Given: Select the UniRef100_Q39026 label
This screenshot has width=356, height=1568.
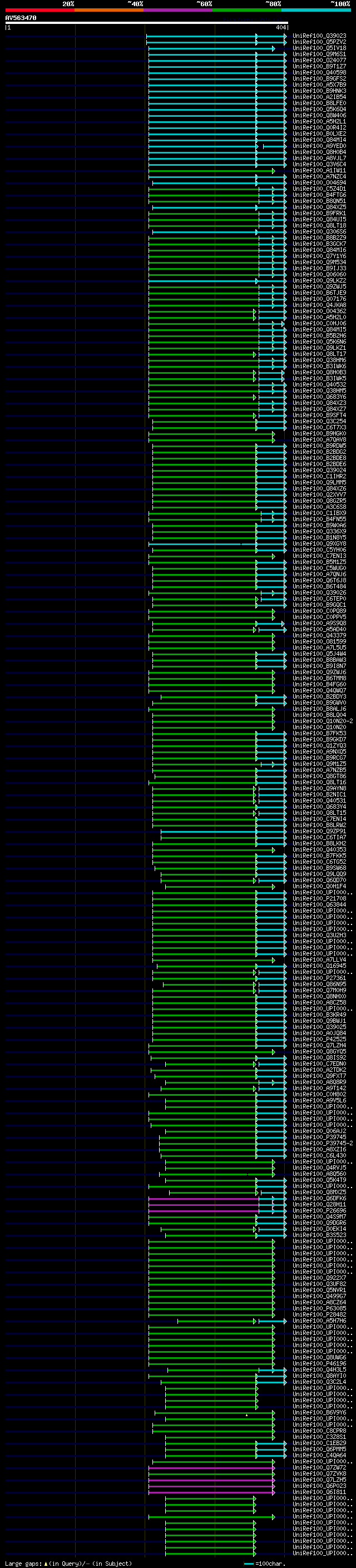Looking at the screenshot, I should tap(319, 593).
